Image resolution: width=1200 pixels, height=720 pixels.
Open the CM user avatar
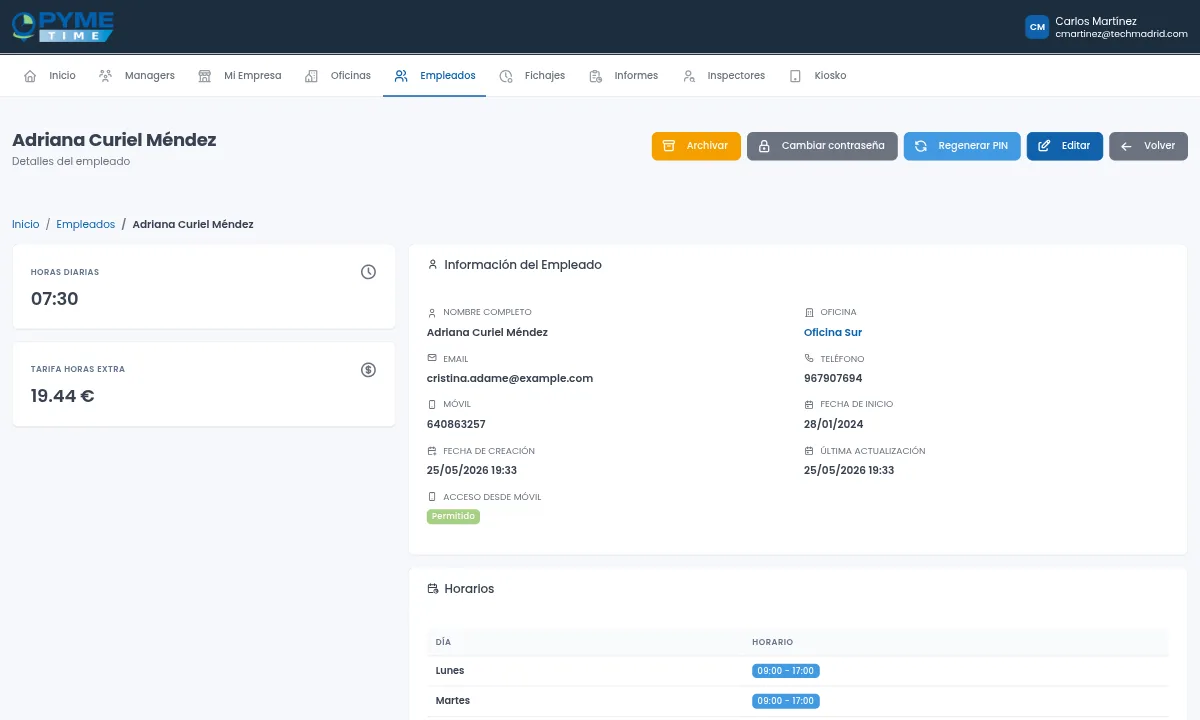click(x=1037, y=27)
